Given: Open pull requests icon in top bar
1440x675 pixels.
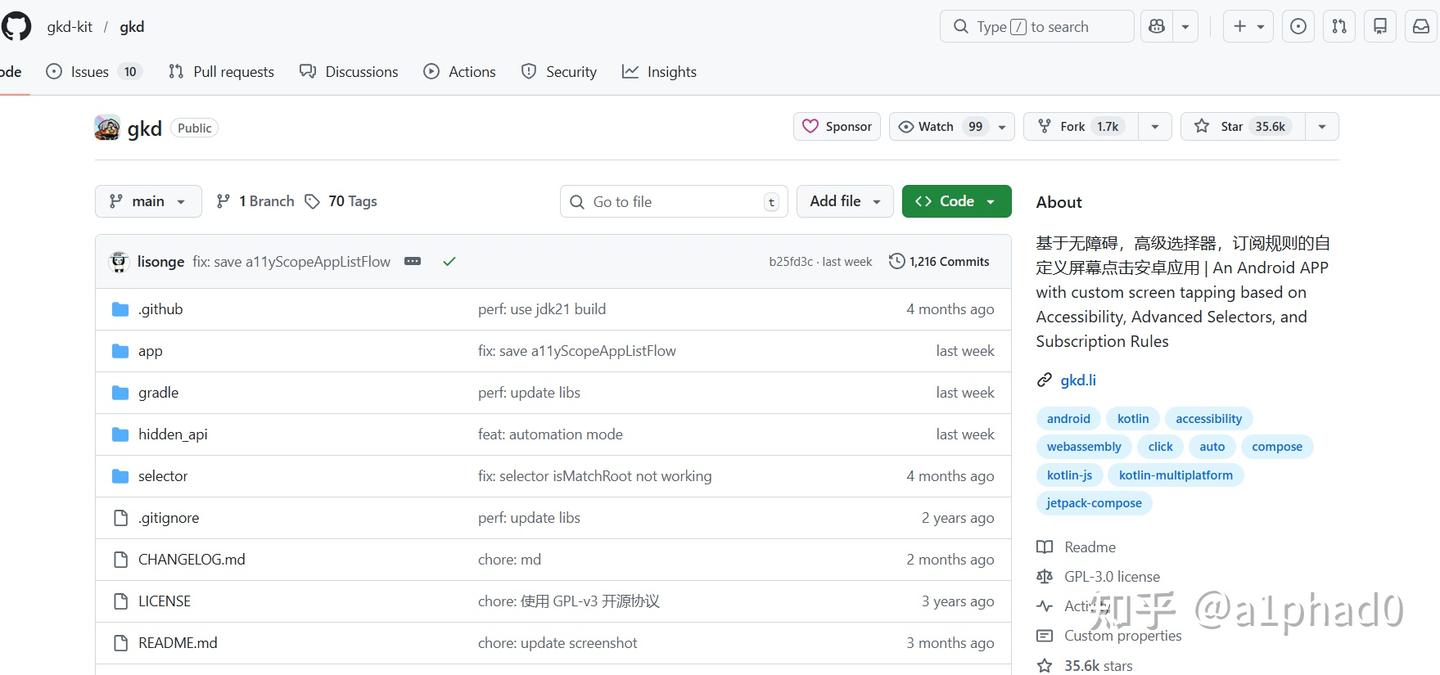Looking at the screenshot, I should pos(1339,27).
